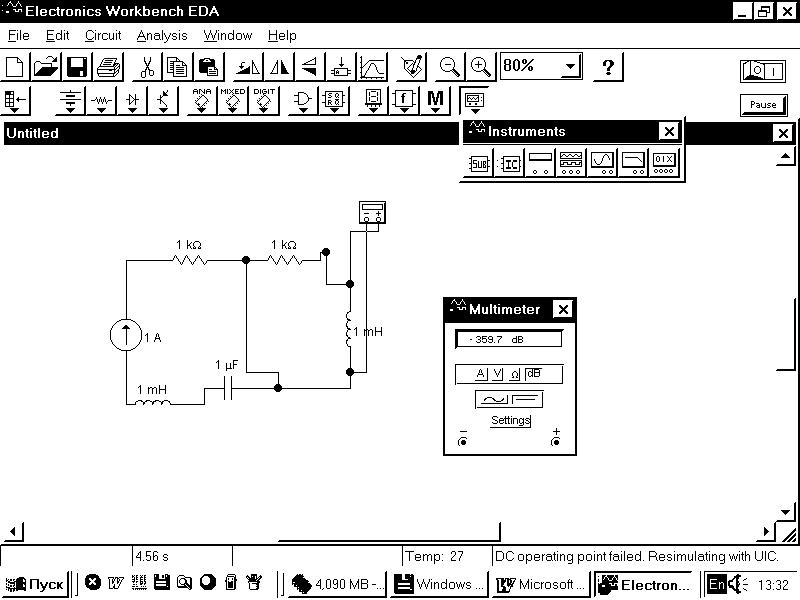
Task: Select AC signal mode on multimeter
Action: point(492,399)
